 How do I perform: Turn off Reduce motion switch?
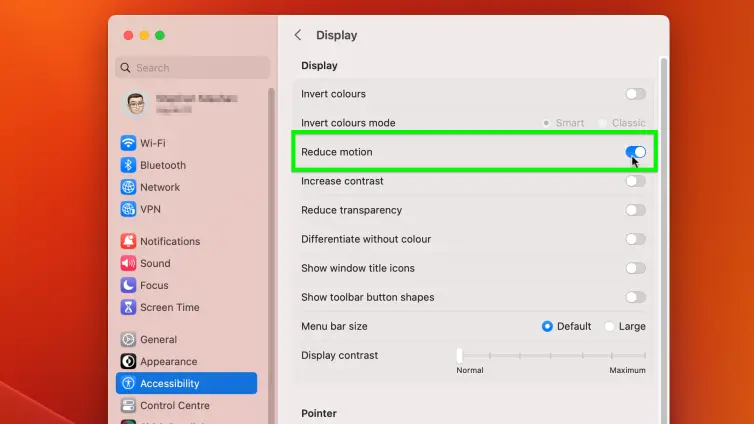pos(635,152)
